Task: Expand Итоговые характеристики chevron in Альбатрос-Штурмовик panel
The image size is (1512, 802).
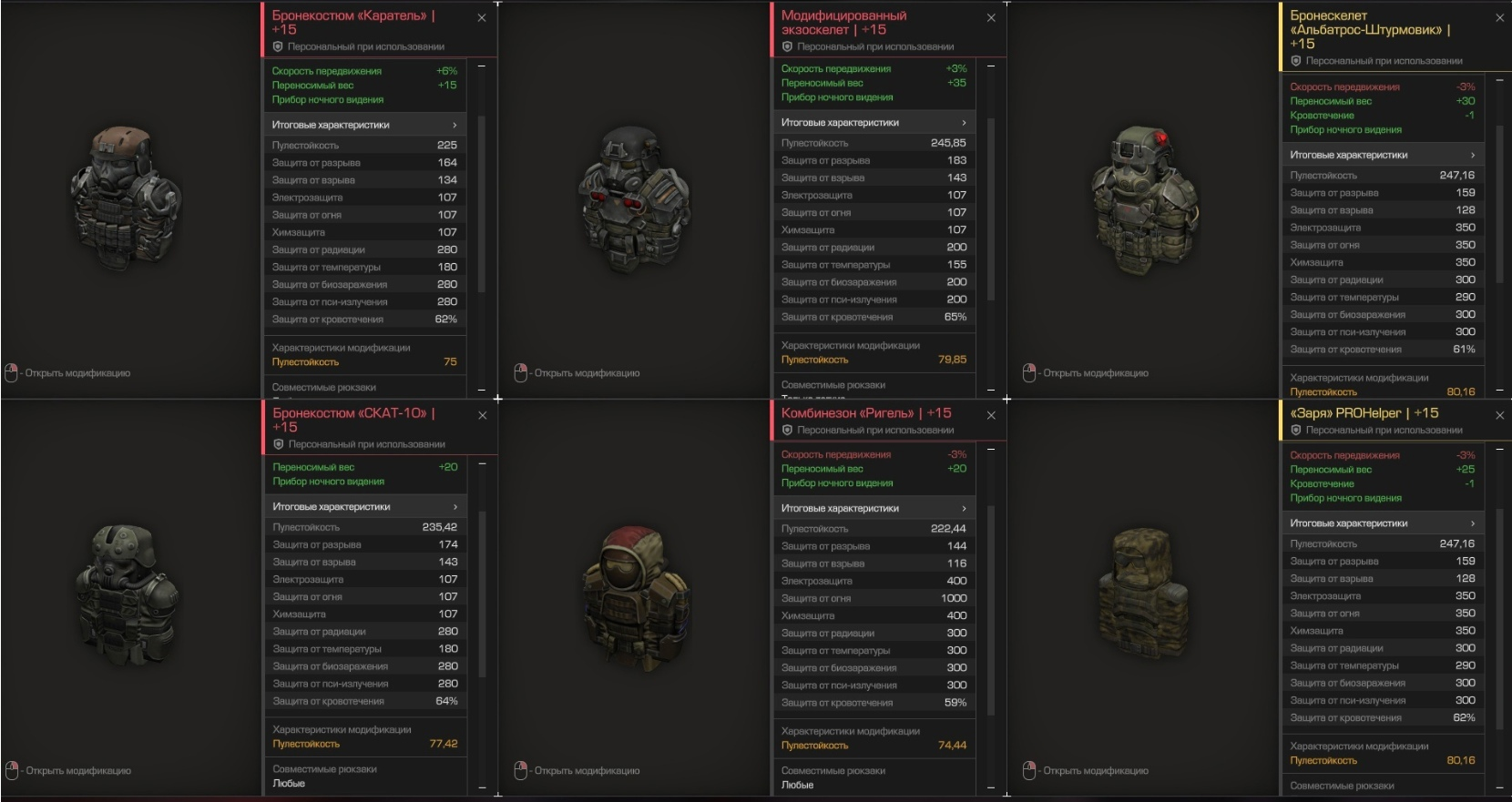Action: pos(1472,155)
